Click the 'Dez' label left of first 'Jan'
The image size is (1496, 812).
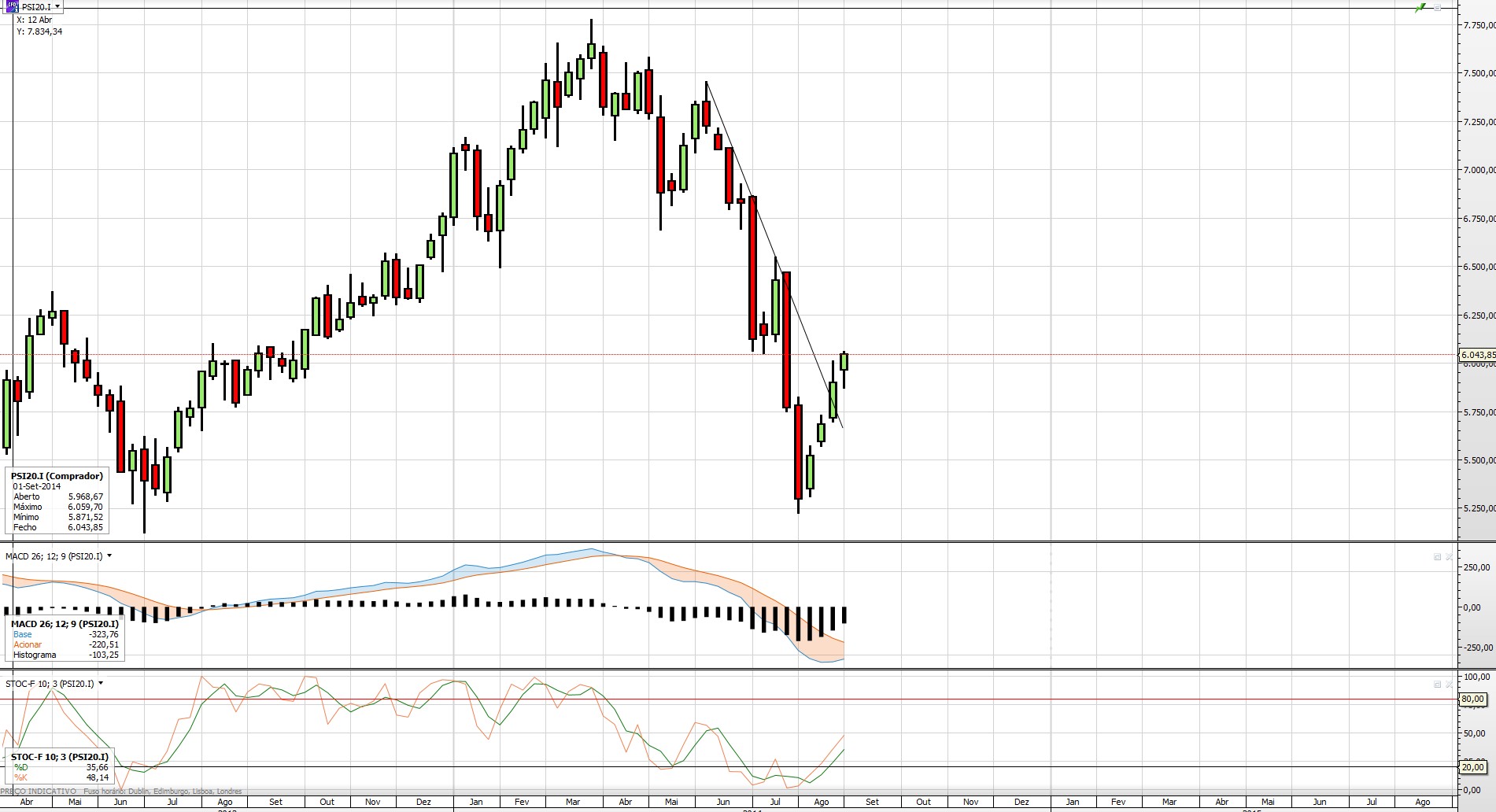click(423, 802)
